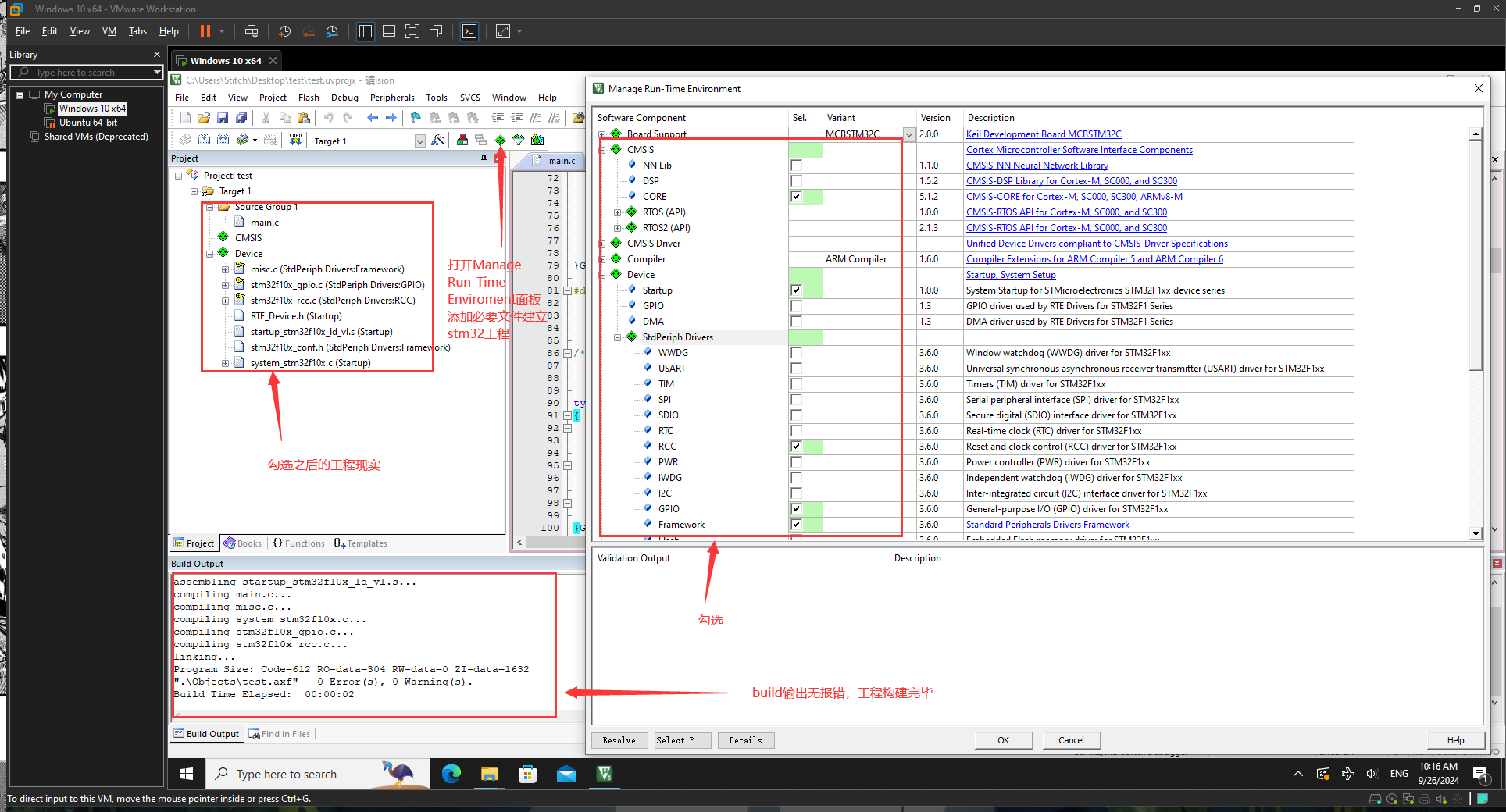
Task: Click the Rebuild all target files icon
Action: [x=223, y=140]
